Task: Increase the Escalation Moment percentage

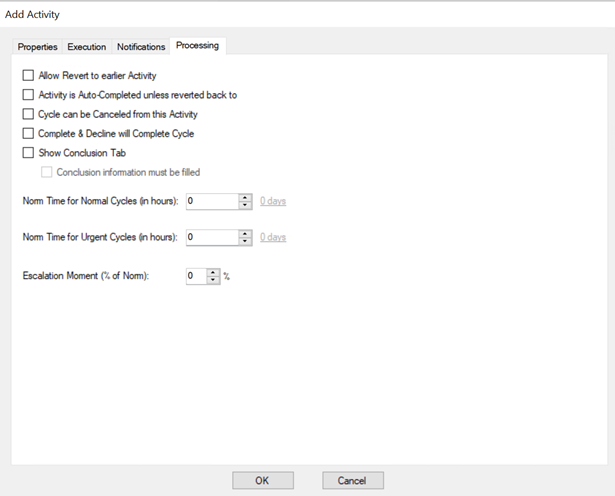Action: tap(212, 272)
